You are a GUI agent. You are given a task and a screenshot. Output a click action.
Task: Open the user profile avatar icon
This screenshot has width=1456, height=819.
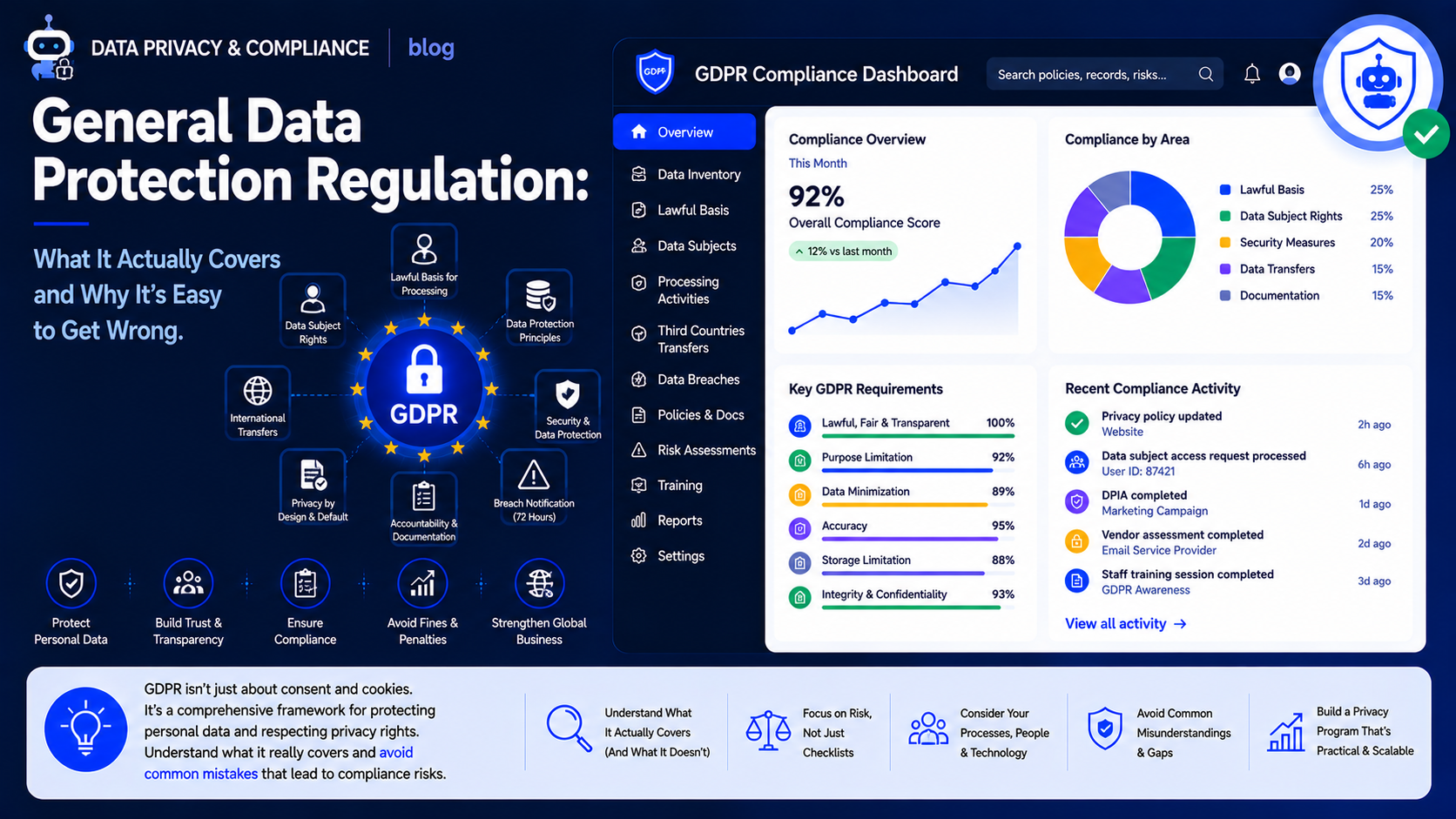pyautogui.click(x=1290, y=74)
